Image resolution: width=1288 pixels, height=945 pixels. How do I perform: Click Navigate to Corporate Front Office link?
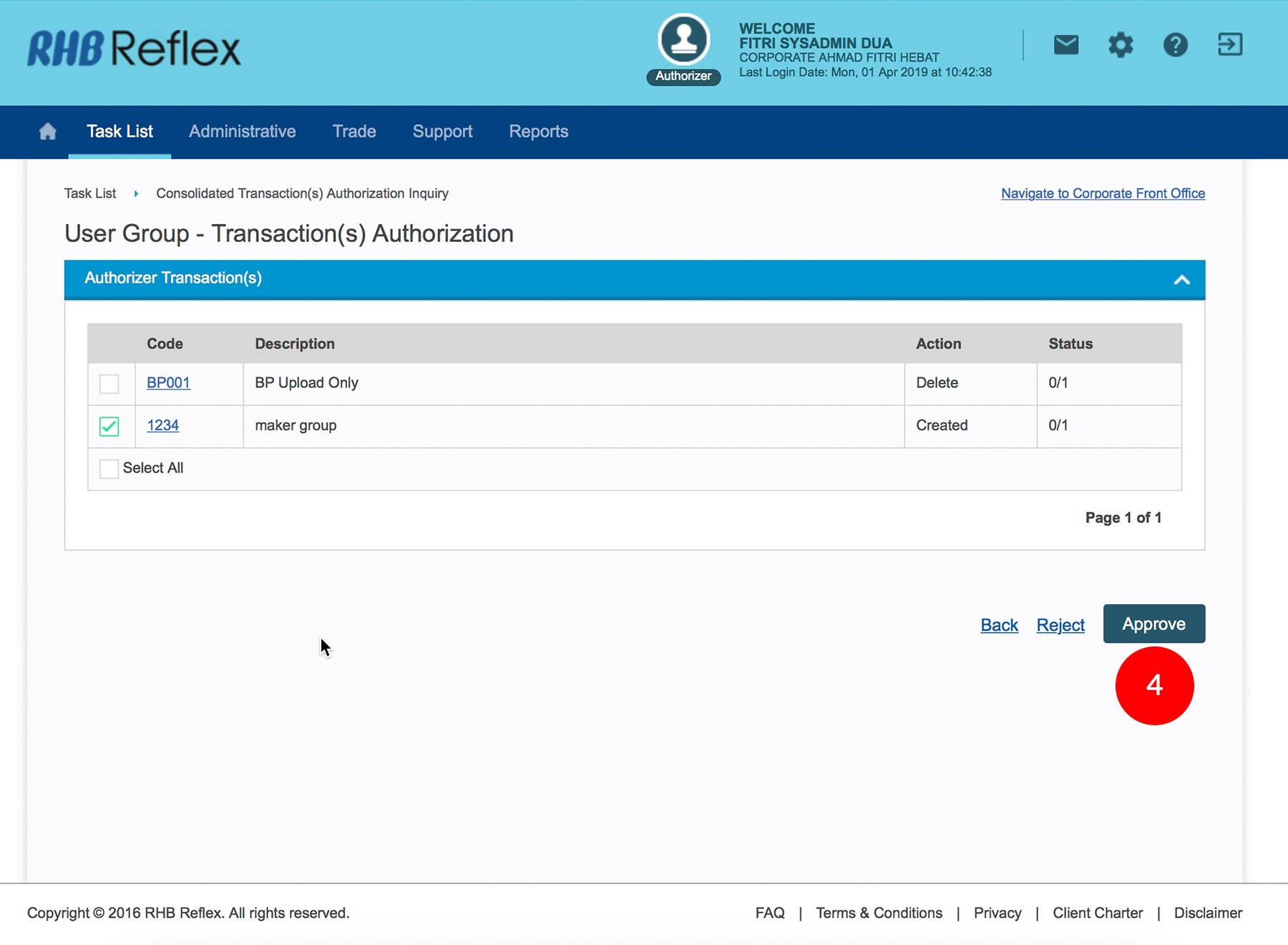pyautogui.click(x=1103, y=193)
